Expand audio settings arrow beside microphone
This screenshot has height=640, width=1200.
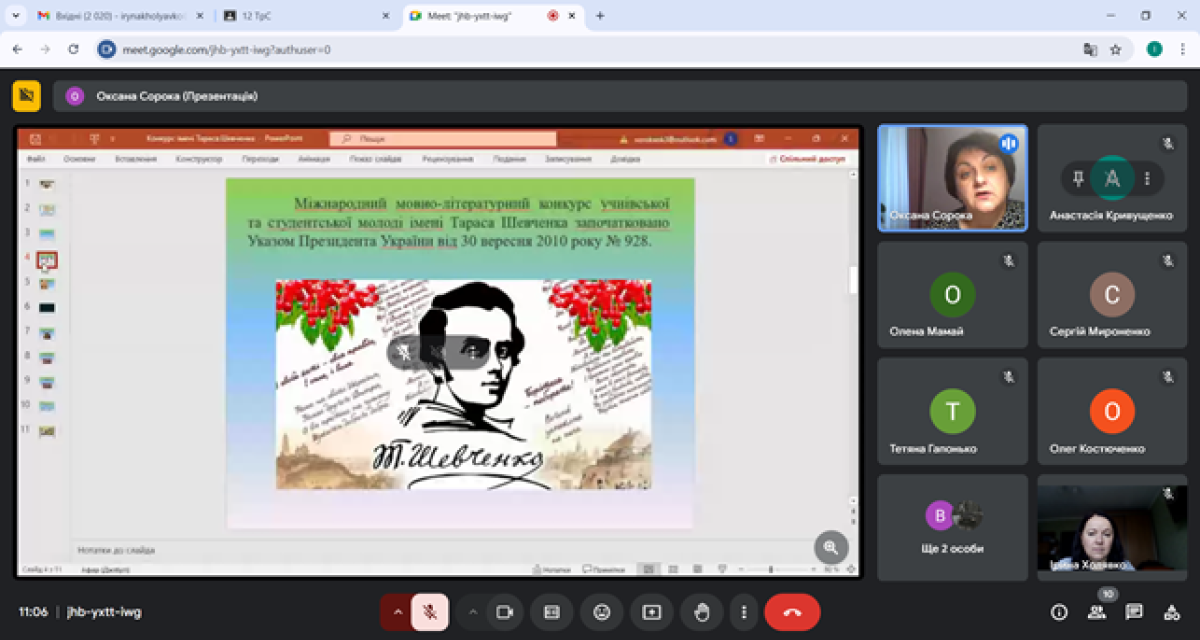tap(397, 612)
